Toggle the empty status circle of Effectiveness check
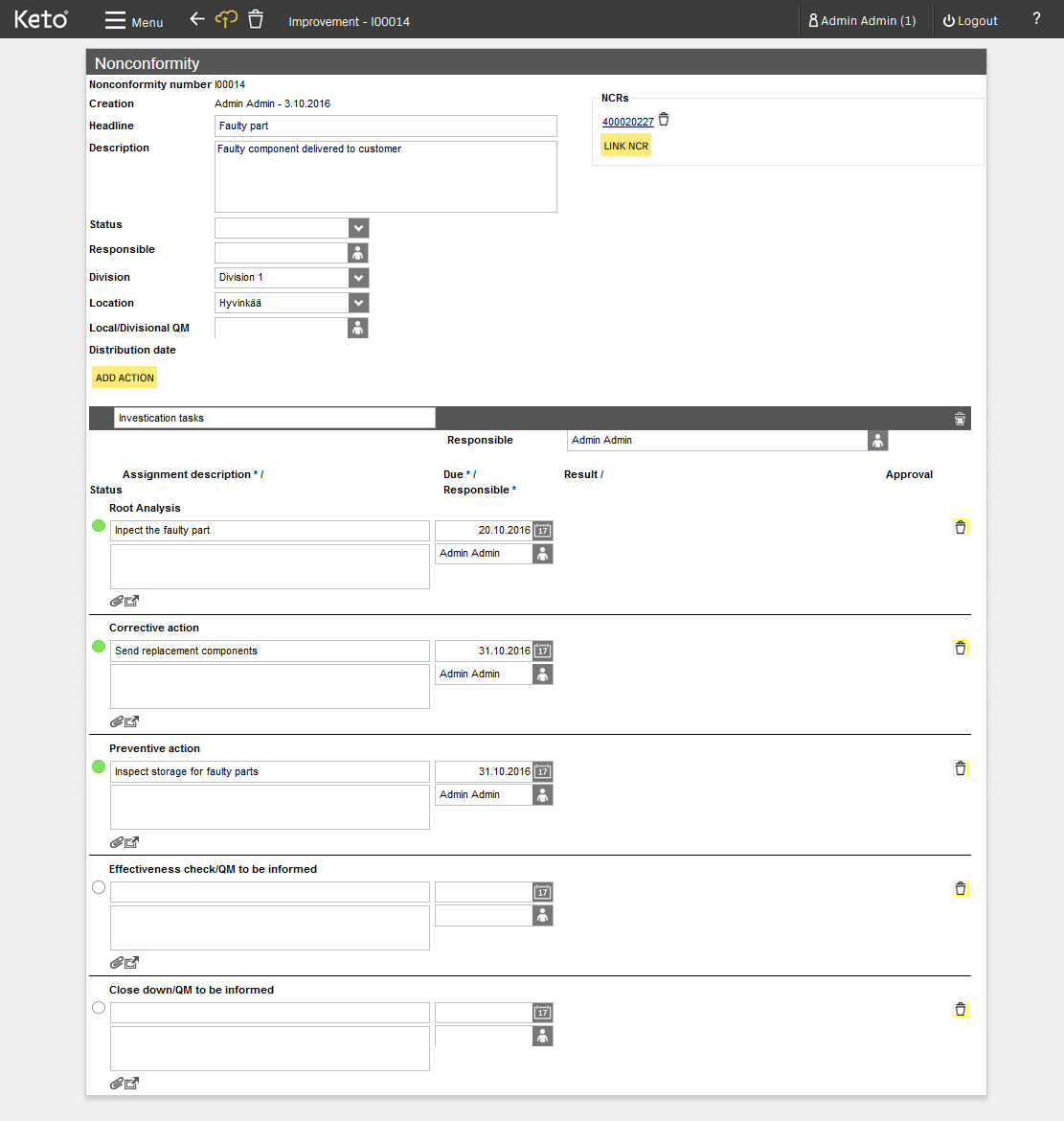The height and width of the screenshot is (1121, 1064). tap(99, 888)
